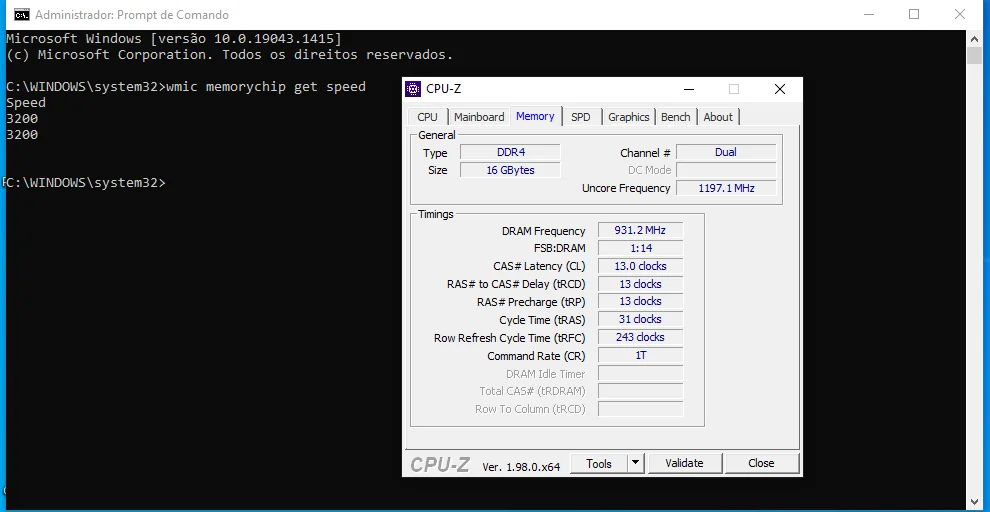Open the SPD tab
This screenshot has width=990, height=512.
point(580,117)
